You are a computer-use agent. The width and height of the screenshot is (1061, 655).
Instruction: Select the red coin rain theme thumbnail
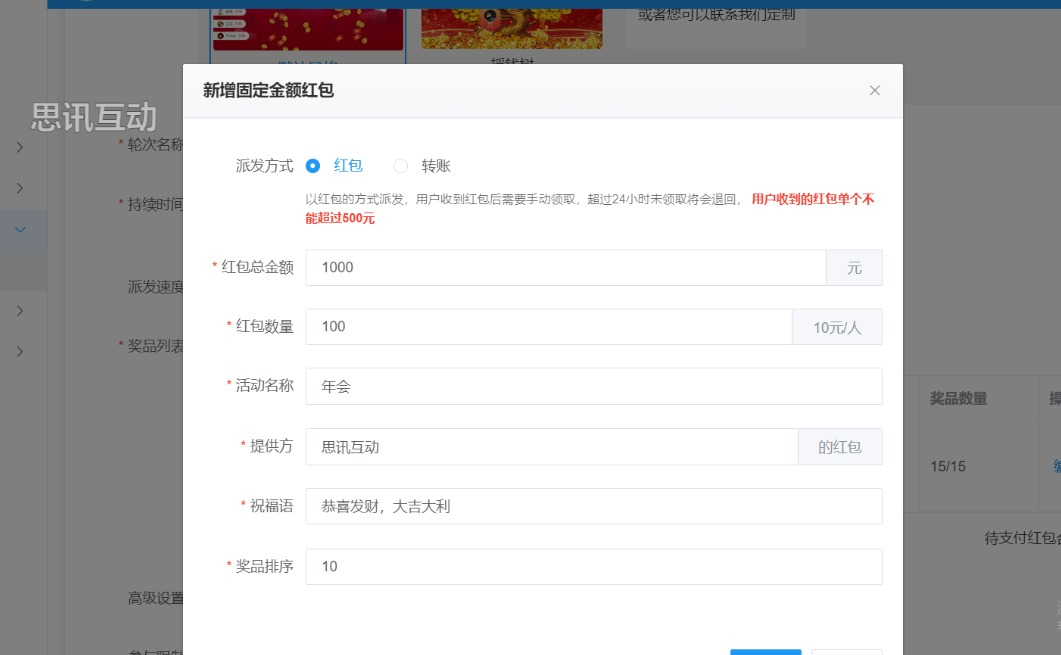tap(308, 29)
